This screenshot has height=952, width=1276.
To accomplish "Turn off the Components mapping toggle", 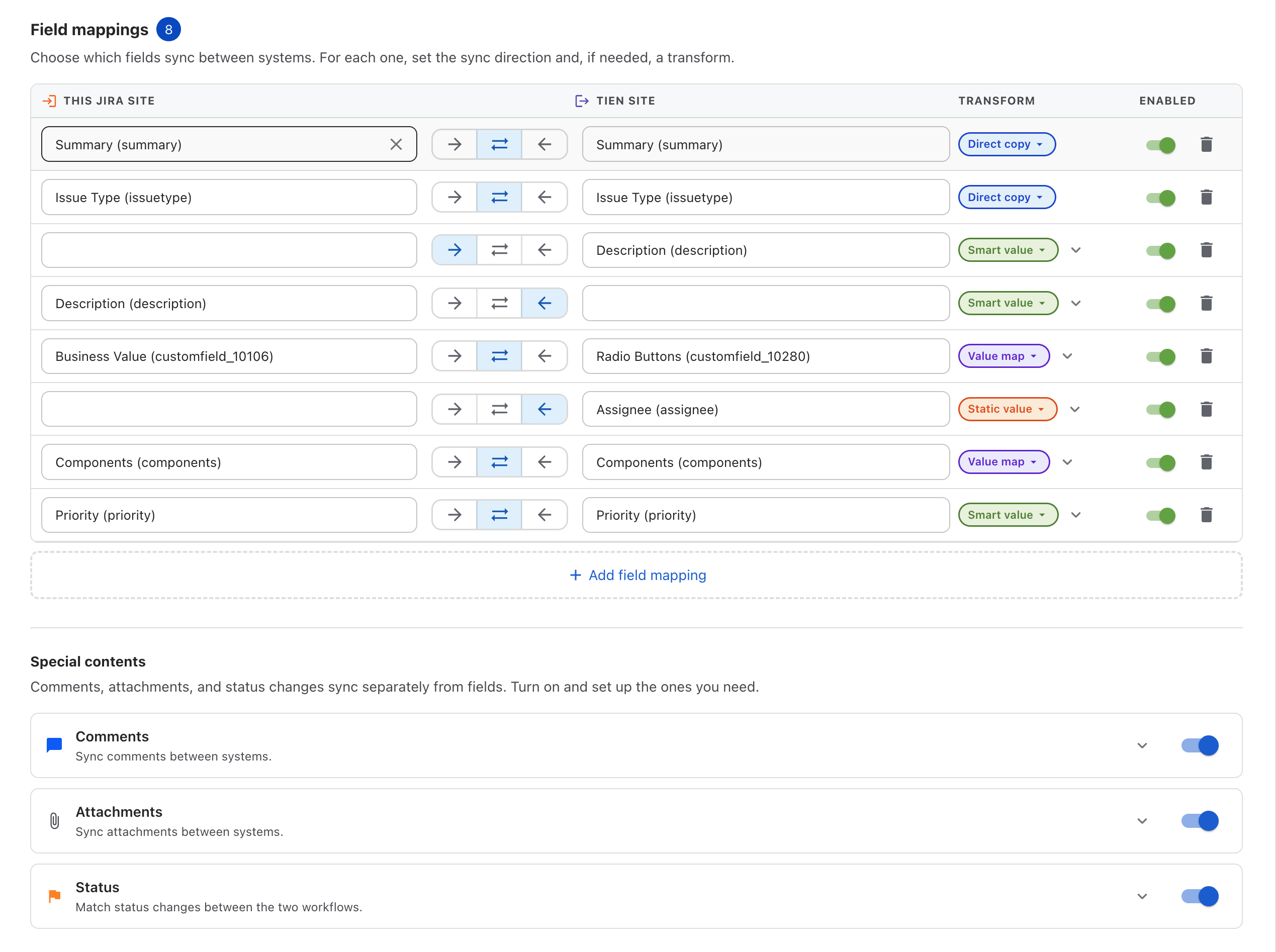I will [1161, 463].
